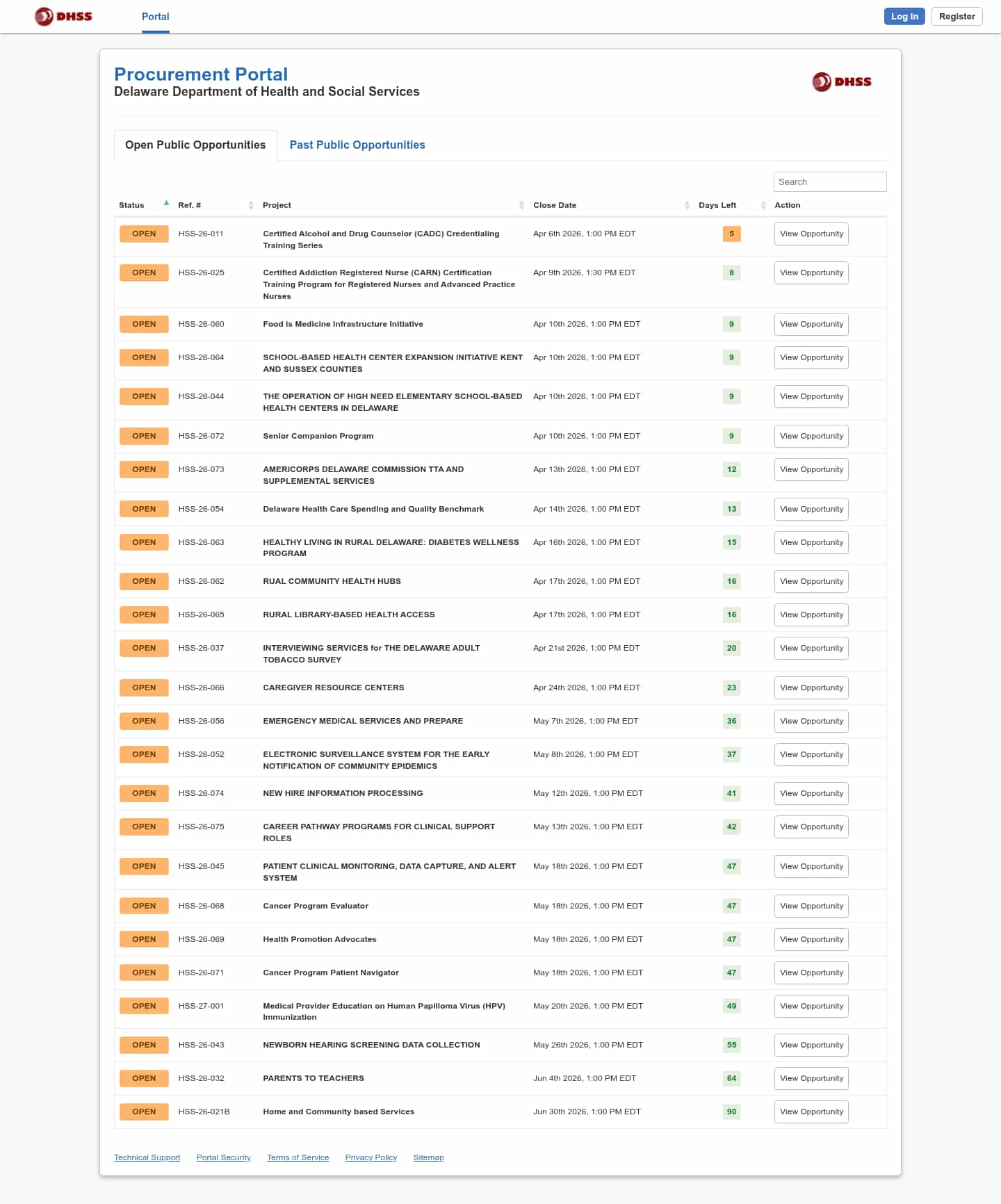Screen dimensions: 1001x1204
Task: Open the Technical Support footer link
Action: (x=147, y=1157)
